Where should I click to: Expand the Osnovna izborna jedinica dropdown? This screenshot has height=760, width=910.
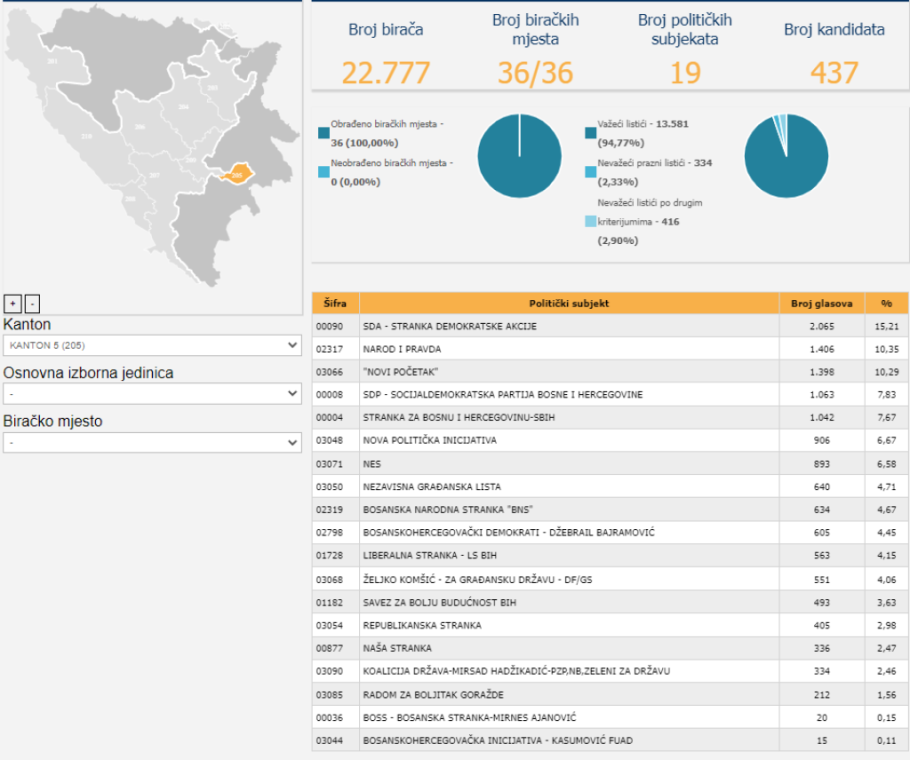[x=152, y=393]
